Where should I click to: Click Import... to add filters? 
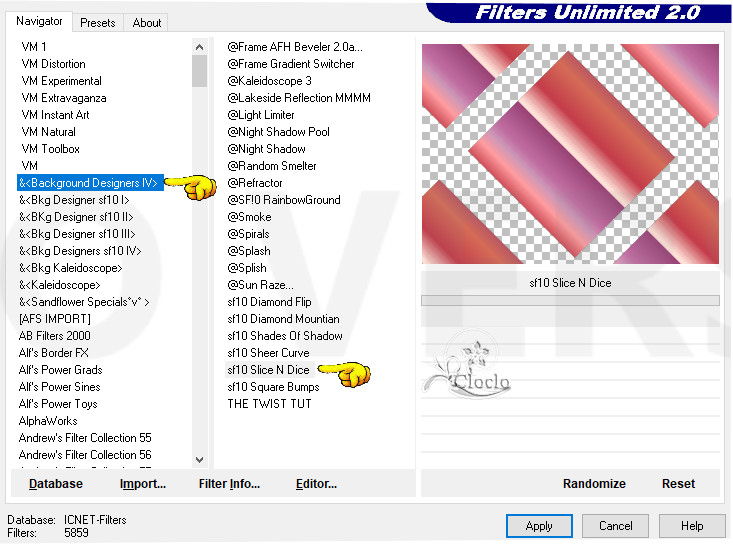[143, 484]
